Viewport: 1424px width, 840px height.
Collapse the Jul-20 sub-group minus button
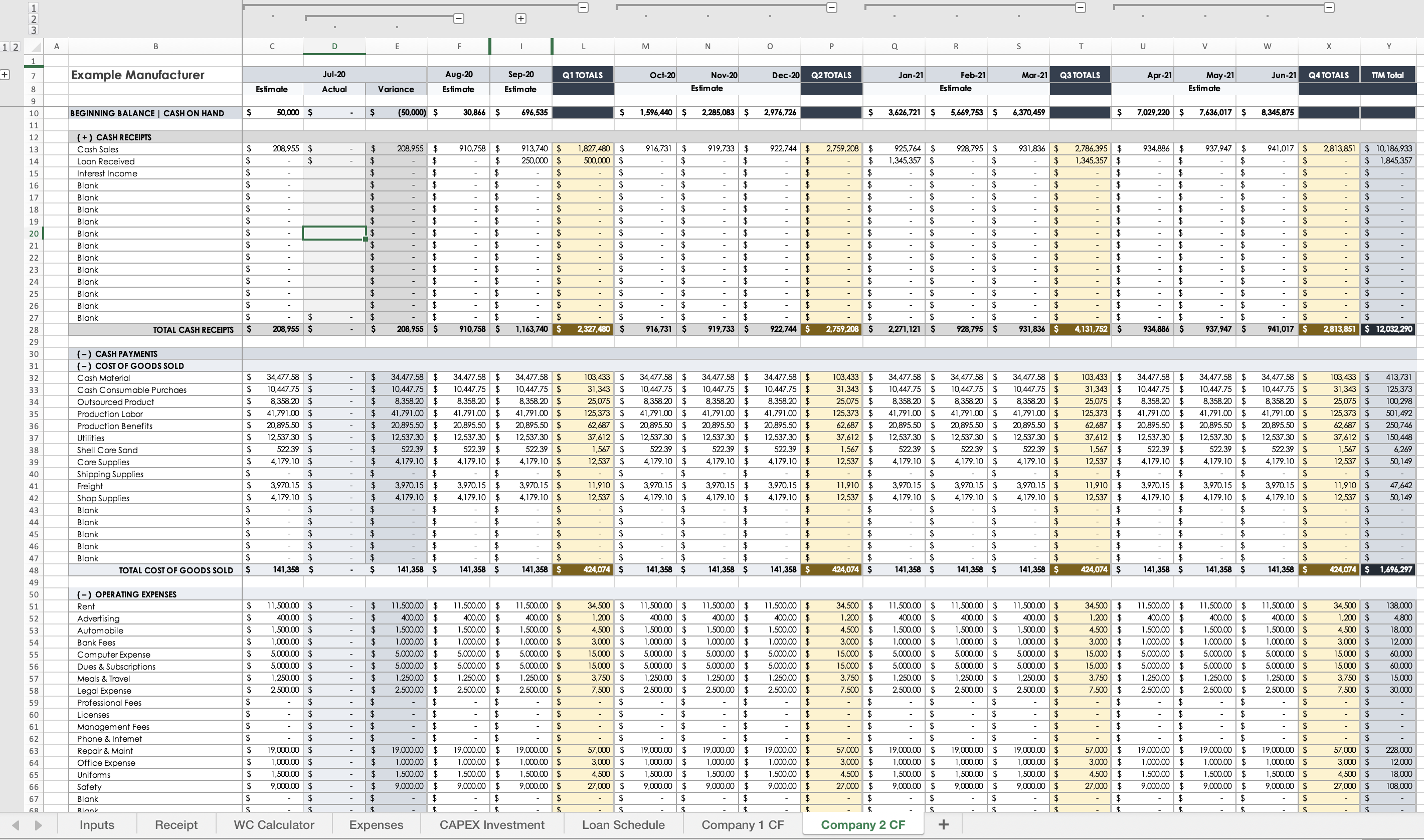coord(459,19)
